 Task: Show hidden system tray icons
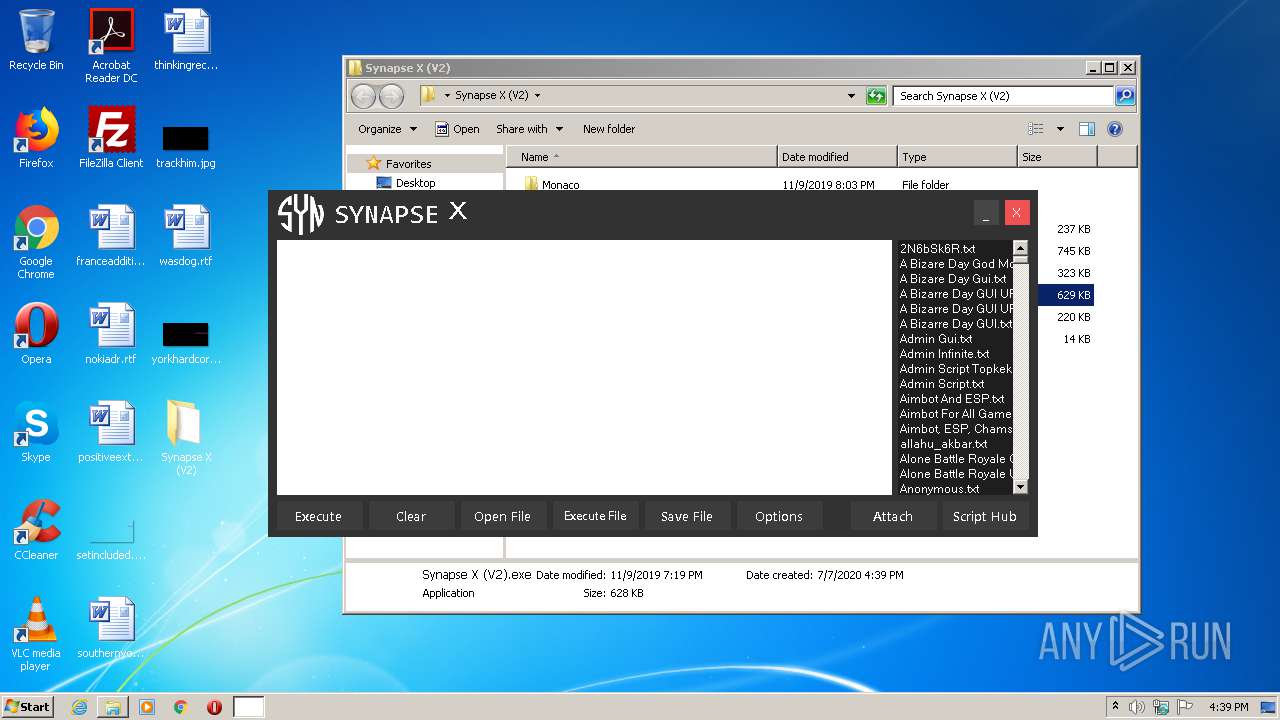(1115, 707)
